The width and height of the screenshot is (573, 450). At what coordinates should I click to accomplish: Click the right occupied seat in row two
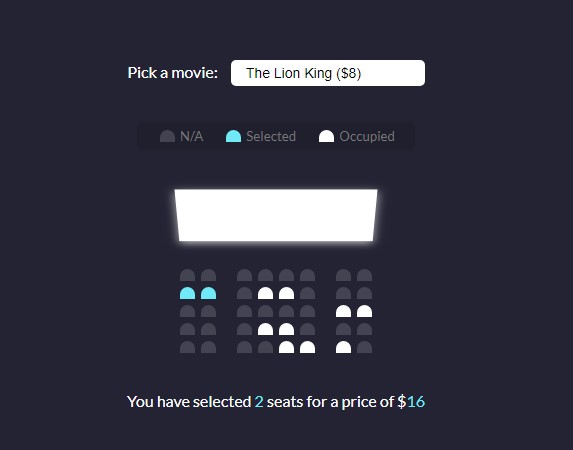point(286,293)
